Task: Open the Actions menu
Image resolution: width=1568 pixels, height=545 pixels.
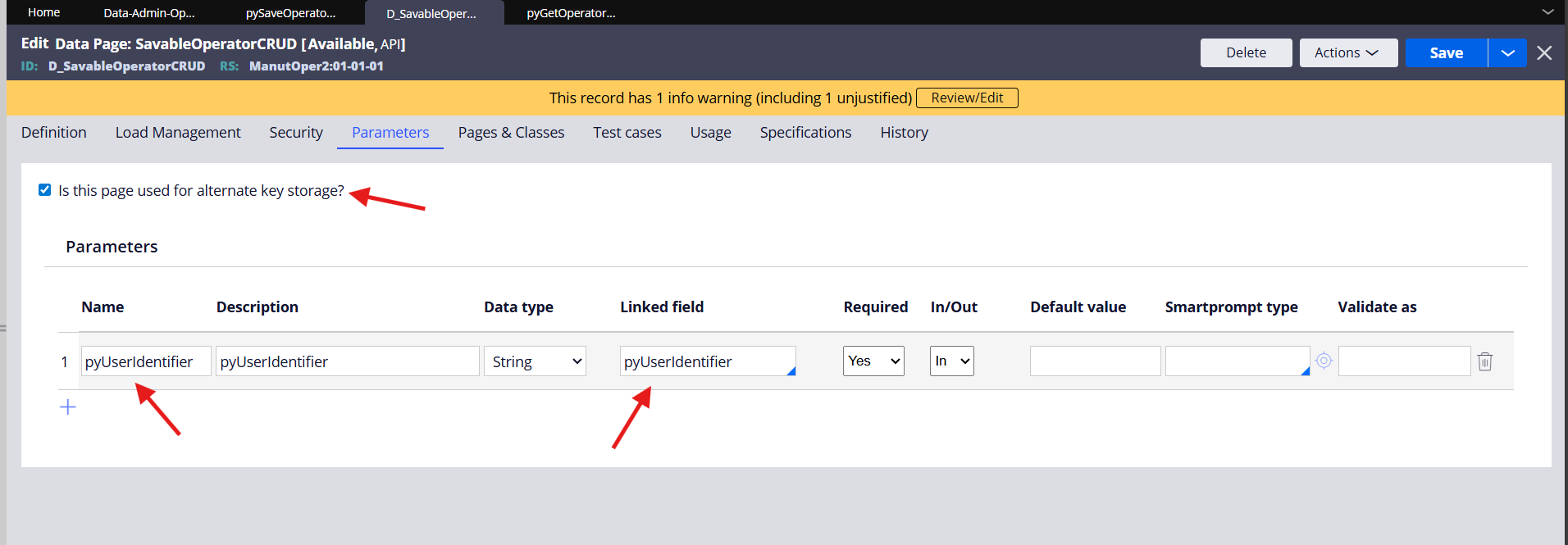Action: pyautogui.click(x=1348, y=53)
